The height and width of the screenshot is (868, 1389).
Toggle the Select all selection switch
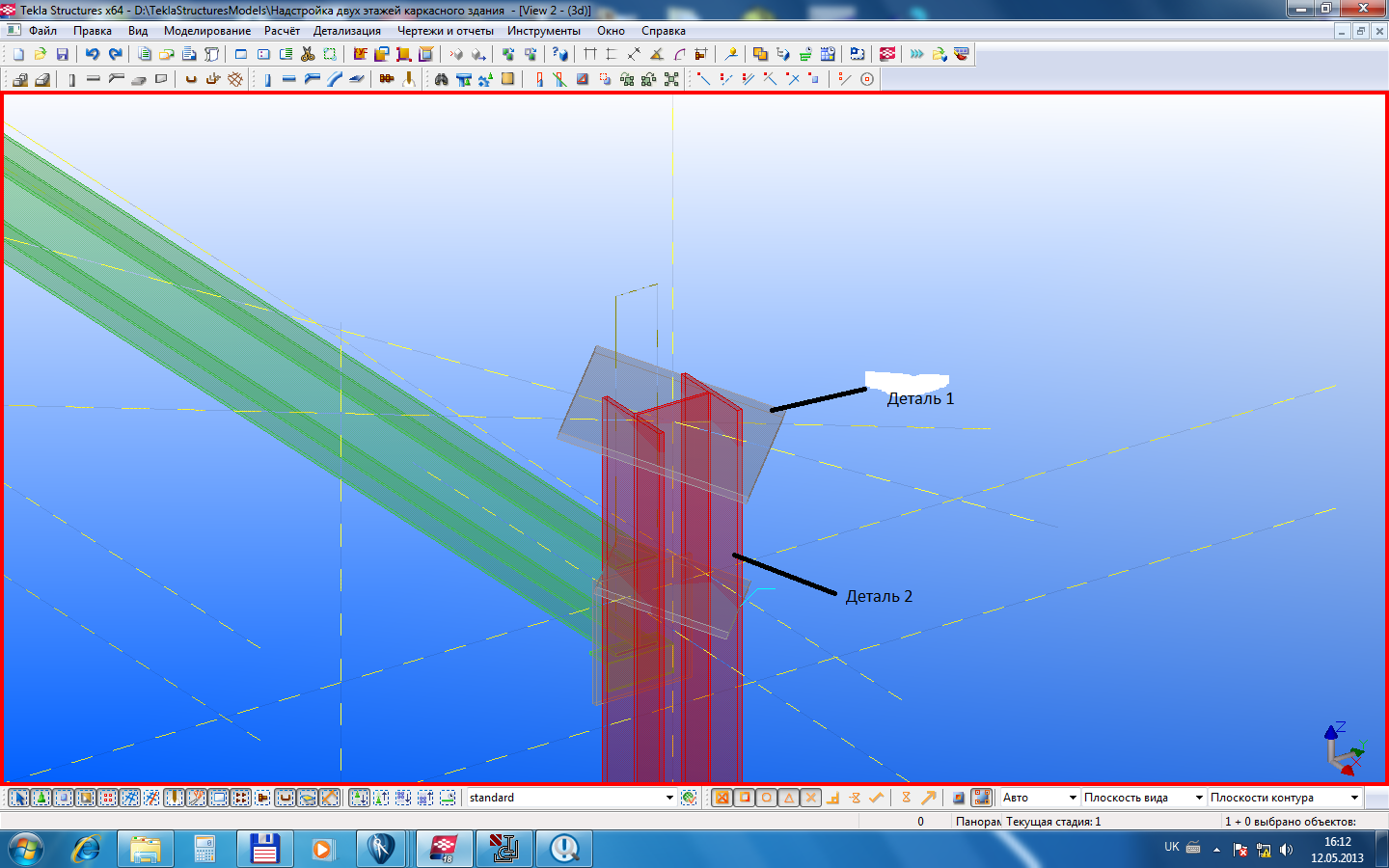pos(18,798)
